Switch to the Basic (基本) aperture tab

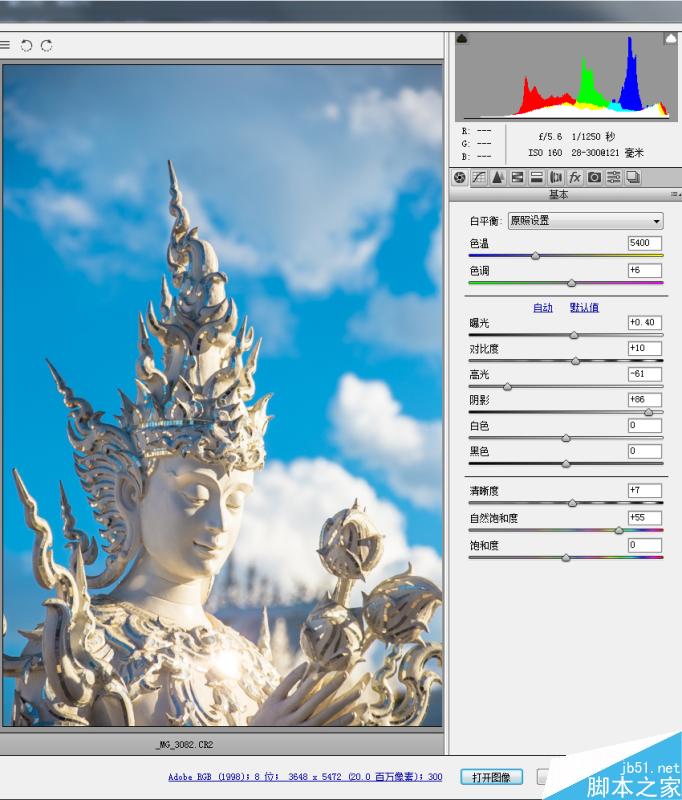coord(460,178)
